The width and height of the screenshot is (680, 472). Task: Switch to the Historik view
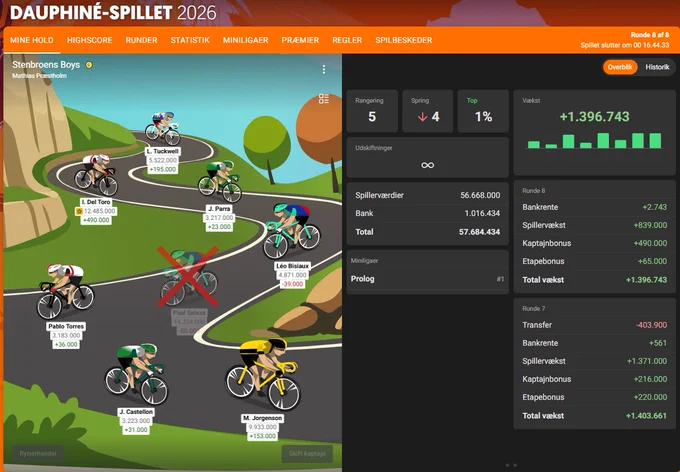(x=657, y=67)
